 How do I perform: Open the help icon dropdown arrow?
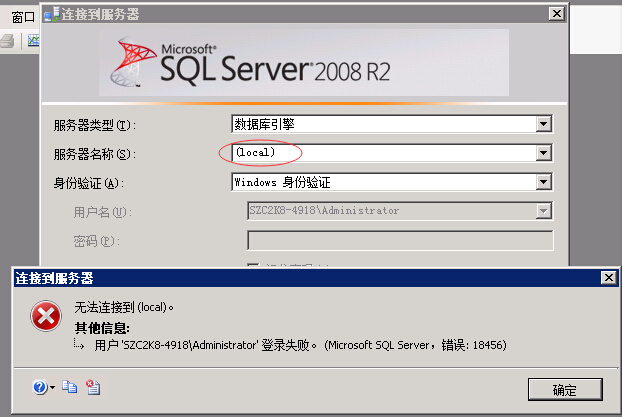coord(52,388)
